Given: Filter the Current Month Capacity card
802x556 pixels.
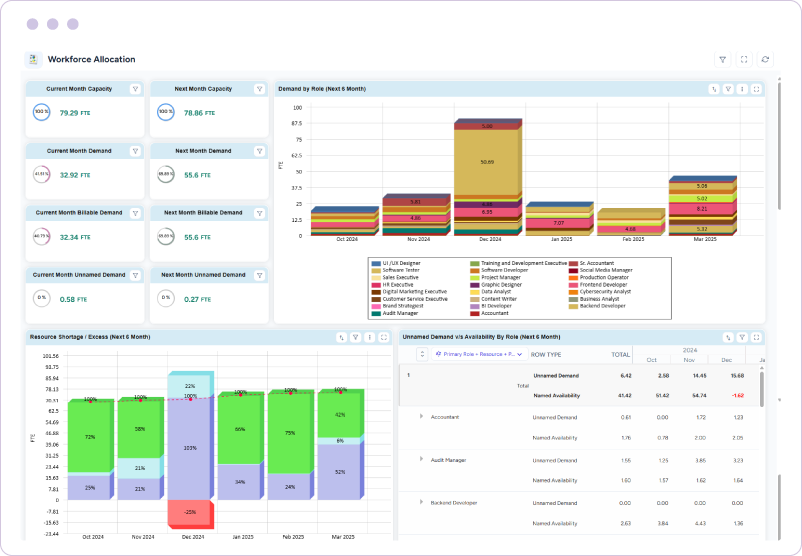Looking at the screenshot, I should [x=135, y=89].
